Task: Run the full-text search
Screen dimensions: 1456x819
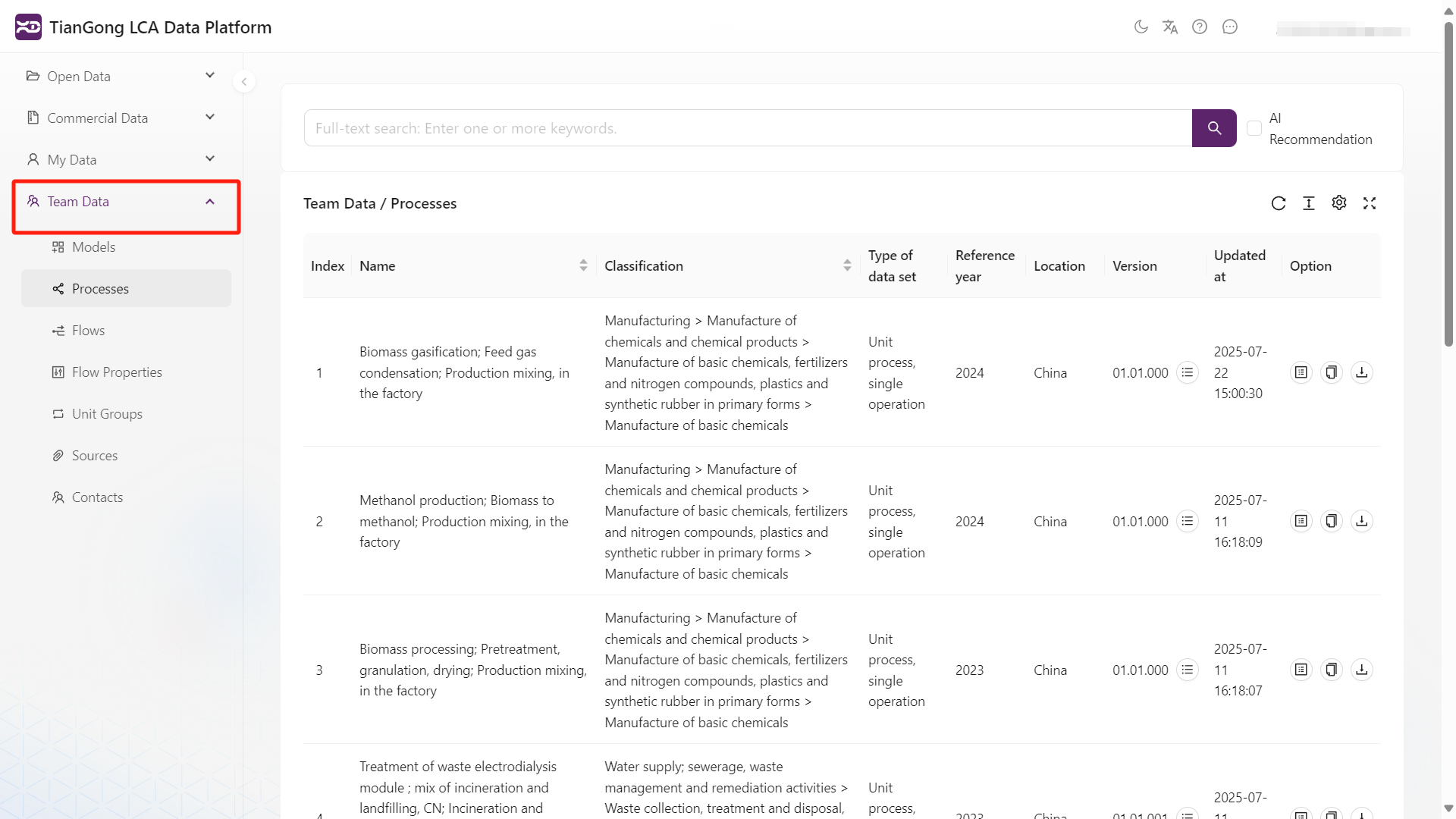Action: click(1214, 128)
